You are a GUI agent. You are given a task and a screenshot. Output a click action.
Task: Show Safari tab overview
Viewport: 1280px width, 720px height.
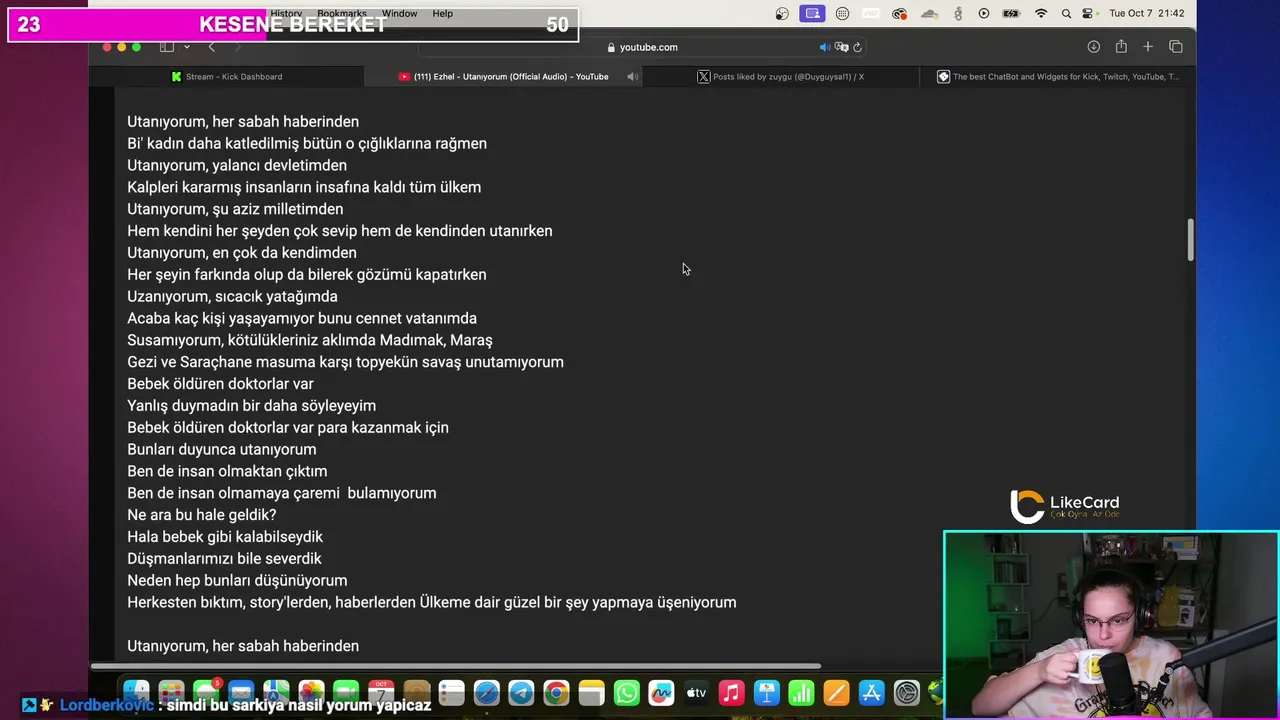(1176, 47)
